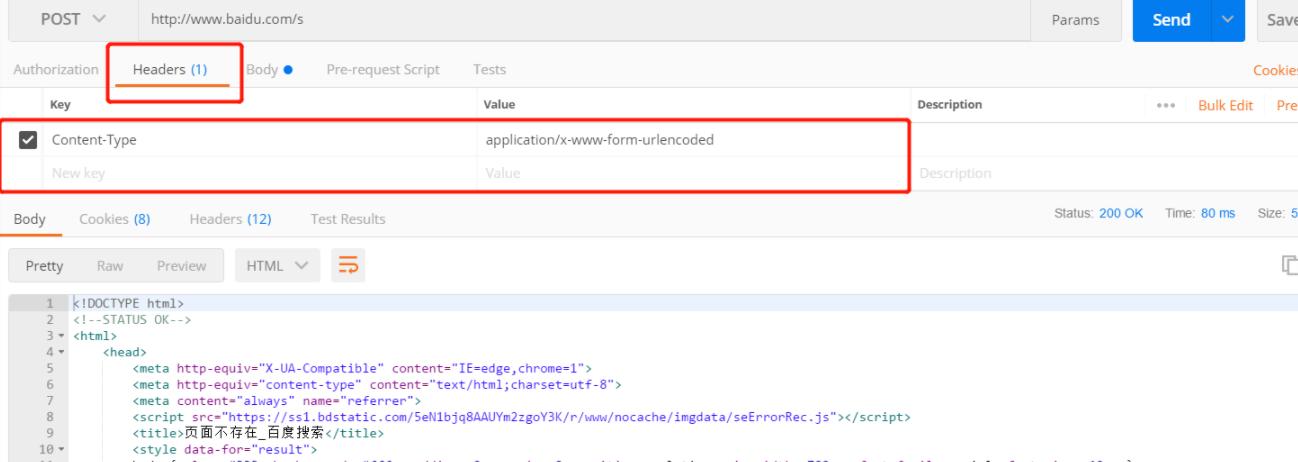Click the <title> line in response

258,433
